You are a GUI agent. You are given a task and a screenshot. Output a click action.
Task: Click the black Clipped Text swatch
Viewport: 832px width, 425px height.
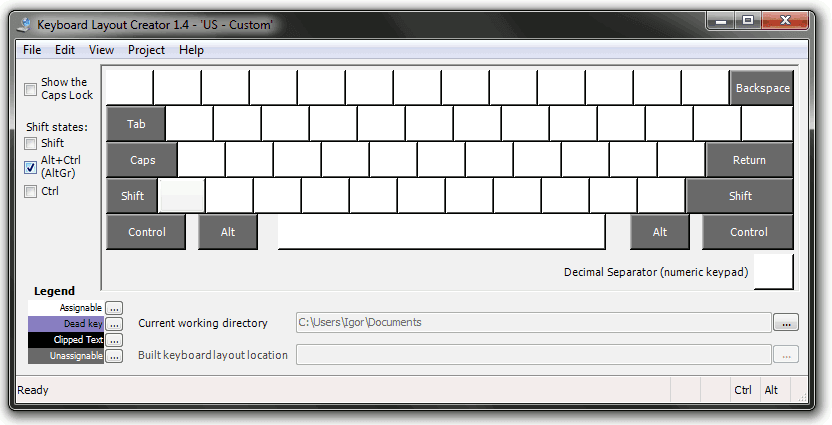[66, 340]
